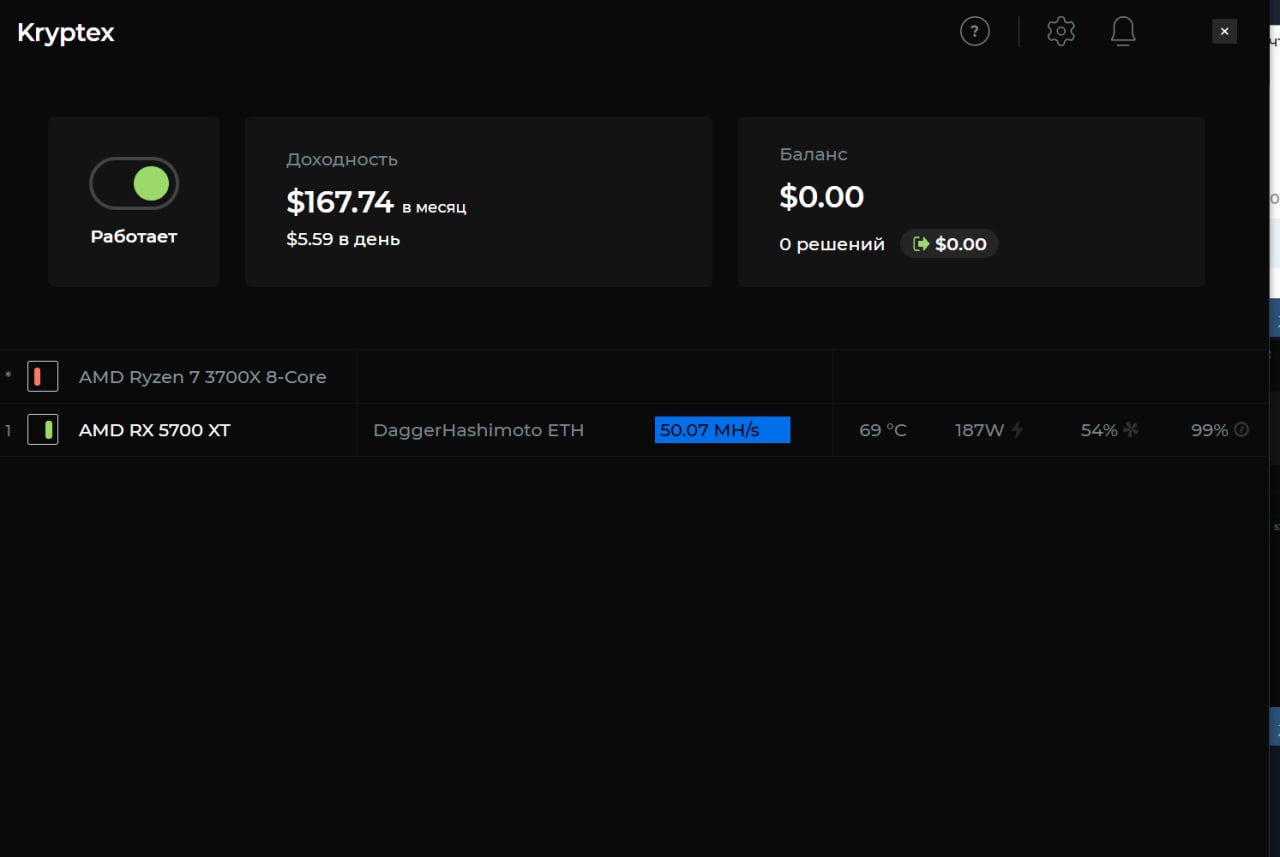Image resolution: width=1280 pixels, height=857 pixels.
Task: Open the help question mark icon
Action: [x=974, y=31]
